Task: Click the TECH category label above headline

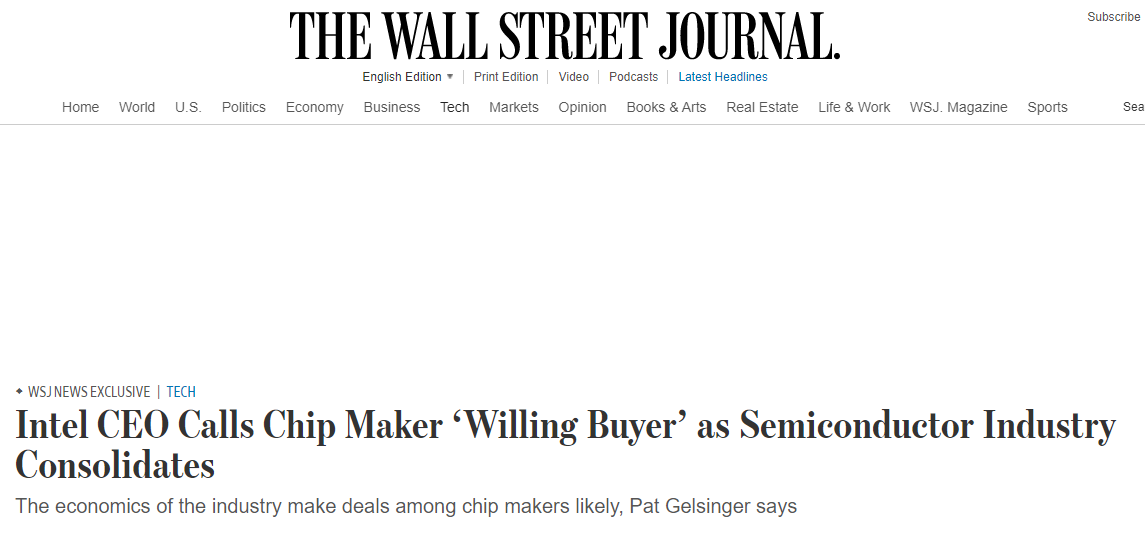Action: [x=181, y=392]
